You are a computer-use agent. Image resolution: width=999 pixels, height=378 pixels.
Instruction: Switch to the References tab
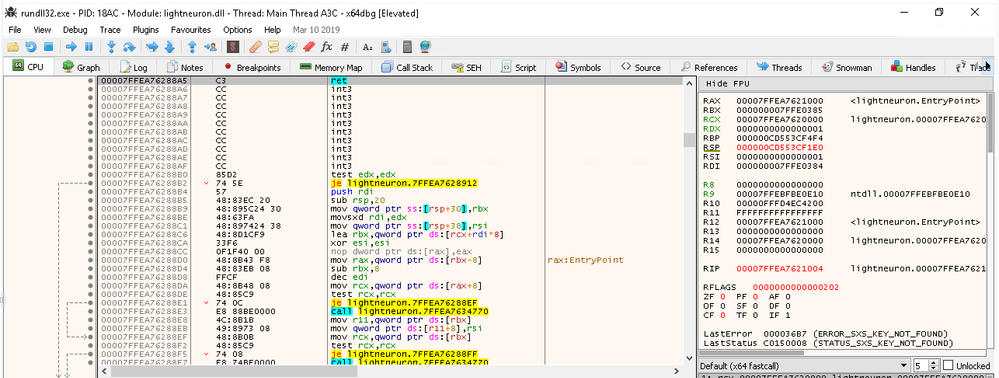[709, 67]
